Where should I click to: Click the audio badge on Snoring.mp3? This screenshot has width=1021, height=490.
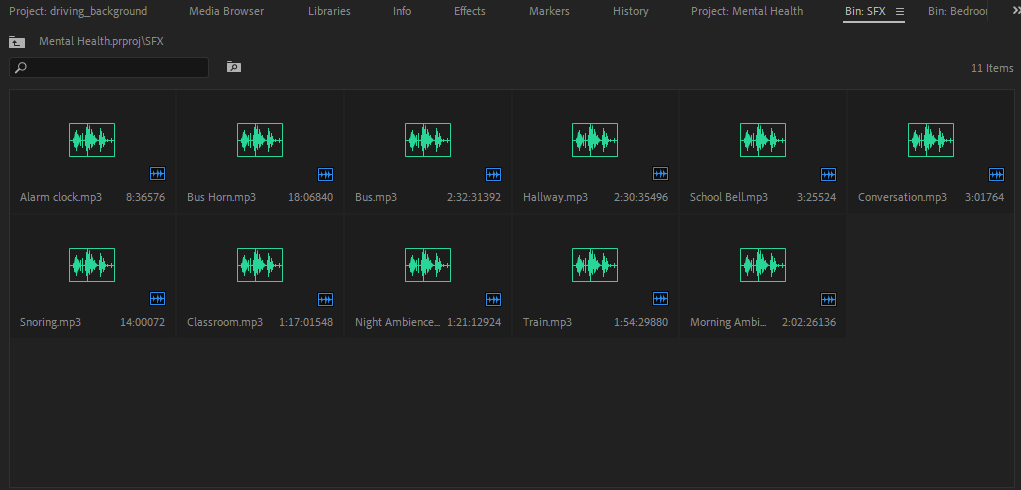(158, 299)
